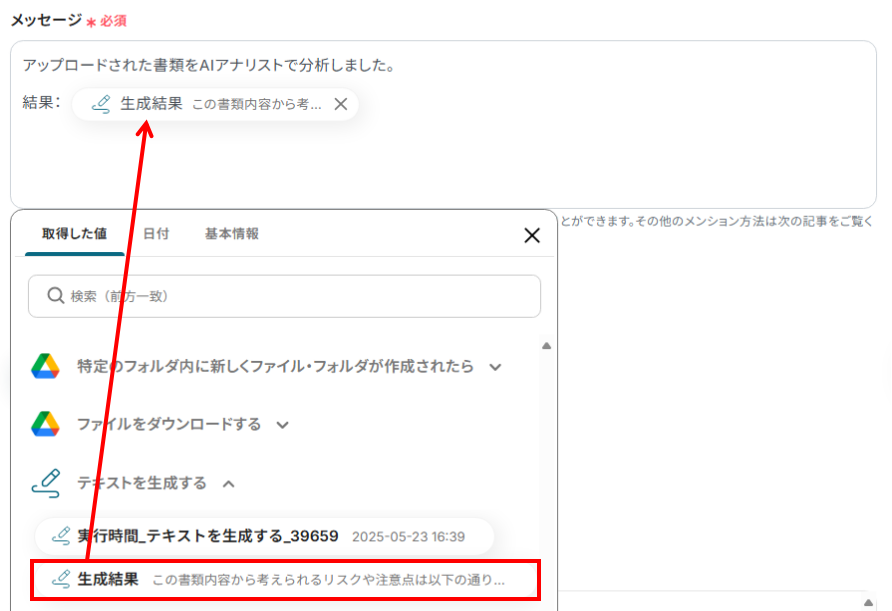The width and height of the screenshot is (892, 611).
Task: Close the value picker popup
Action: 532,235
